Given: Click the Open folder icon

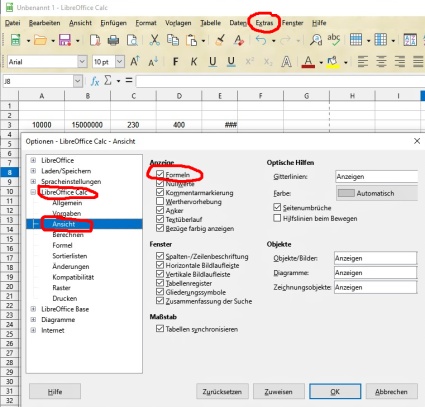Looking at the screenshot, I should point(40,40).
